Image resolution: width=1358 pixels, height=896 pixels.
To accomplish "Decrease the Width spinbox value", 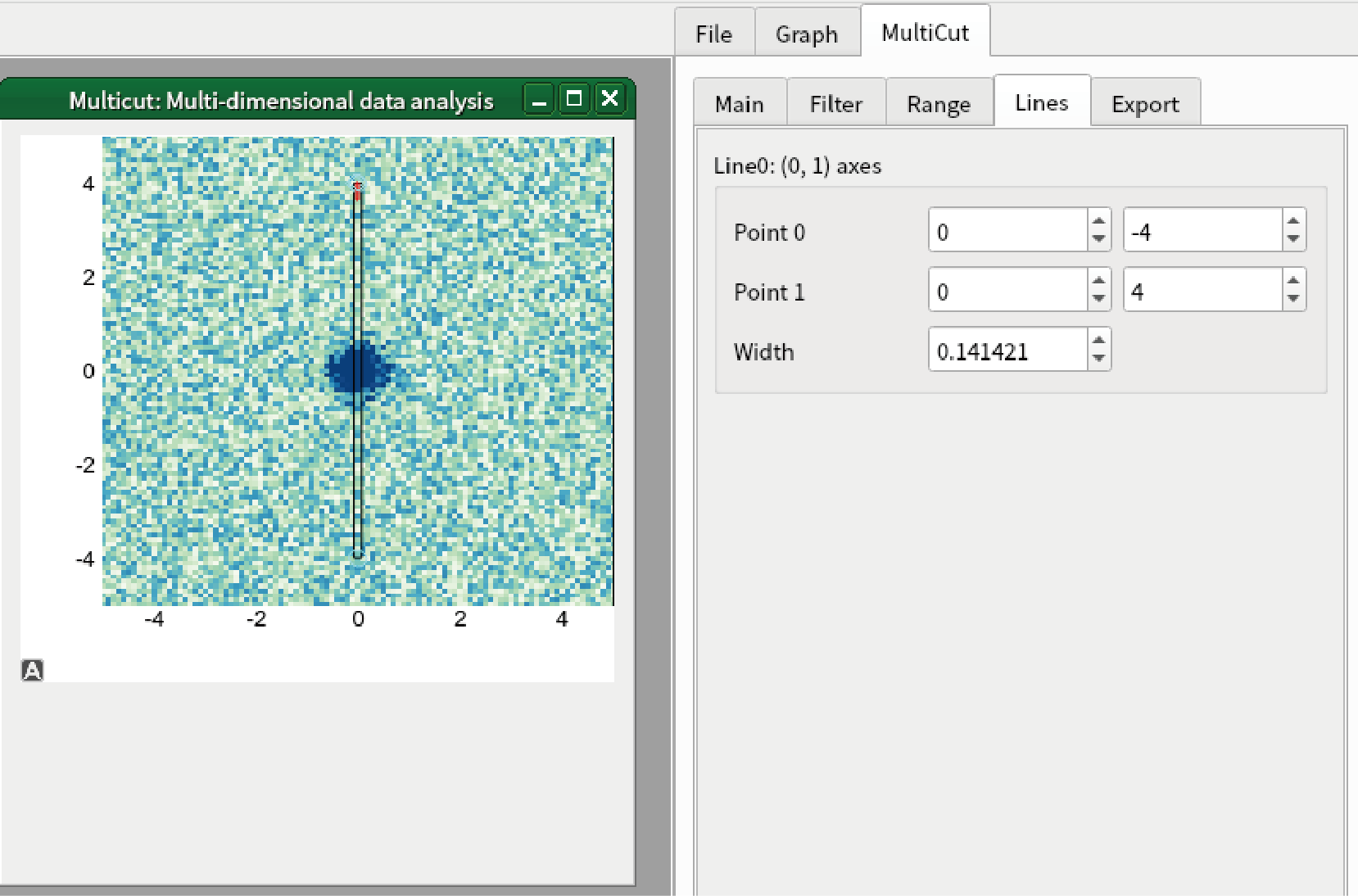I will pos(1099,360).
